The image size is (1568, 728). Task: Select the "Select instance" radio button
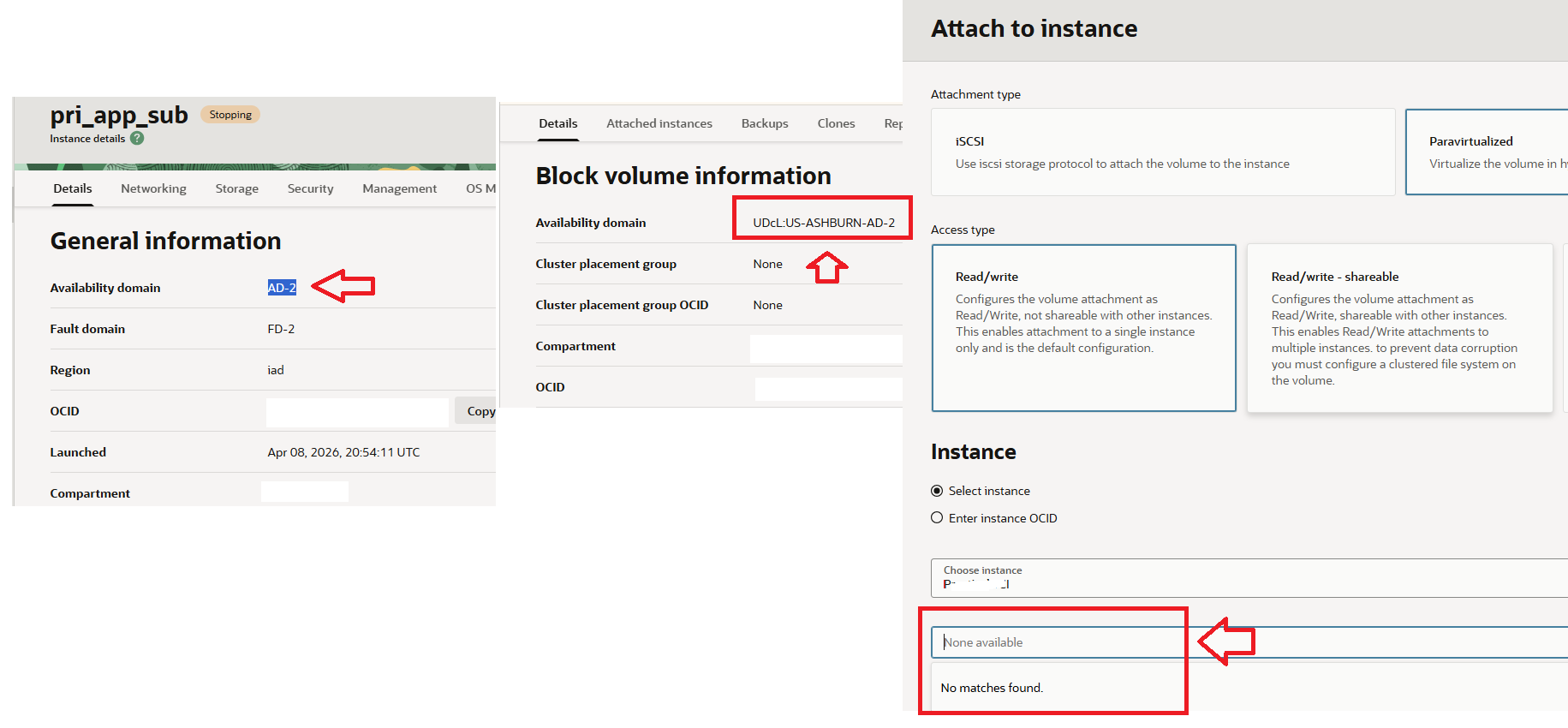[937, 491]
